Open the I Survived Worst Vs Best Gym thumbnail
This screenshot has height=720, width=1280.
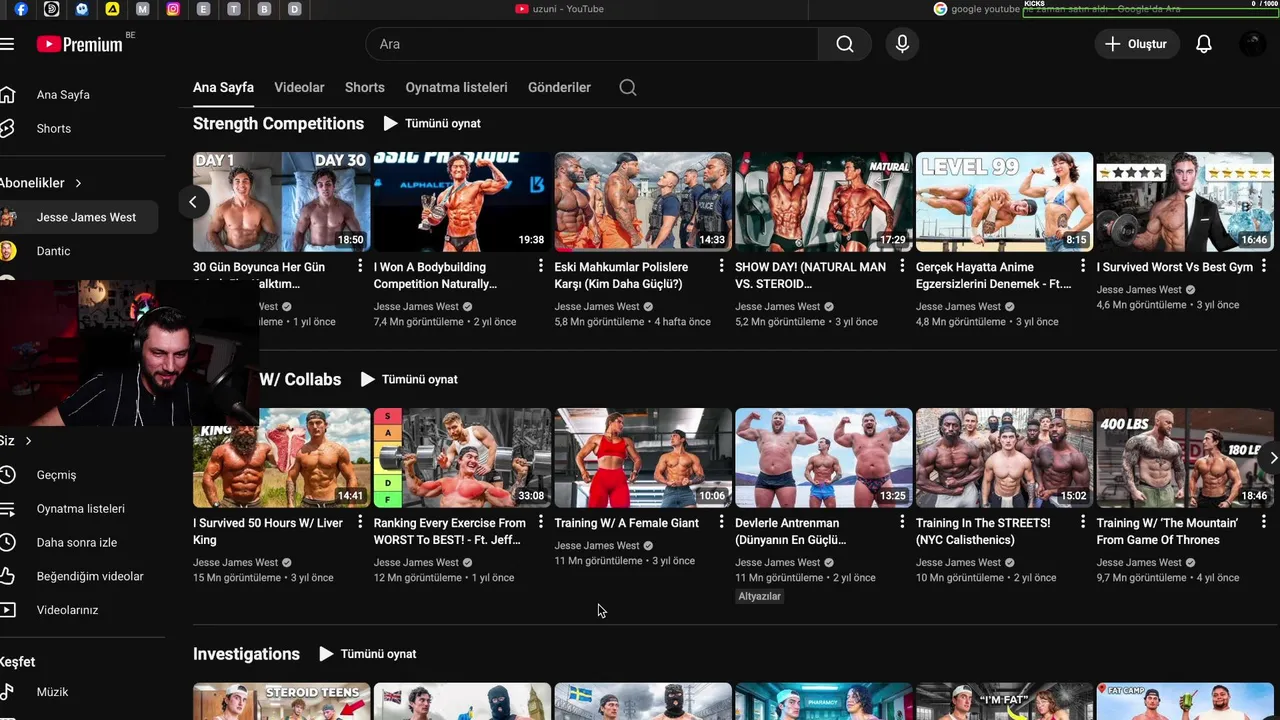pos(1185,202)
